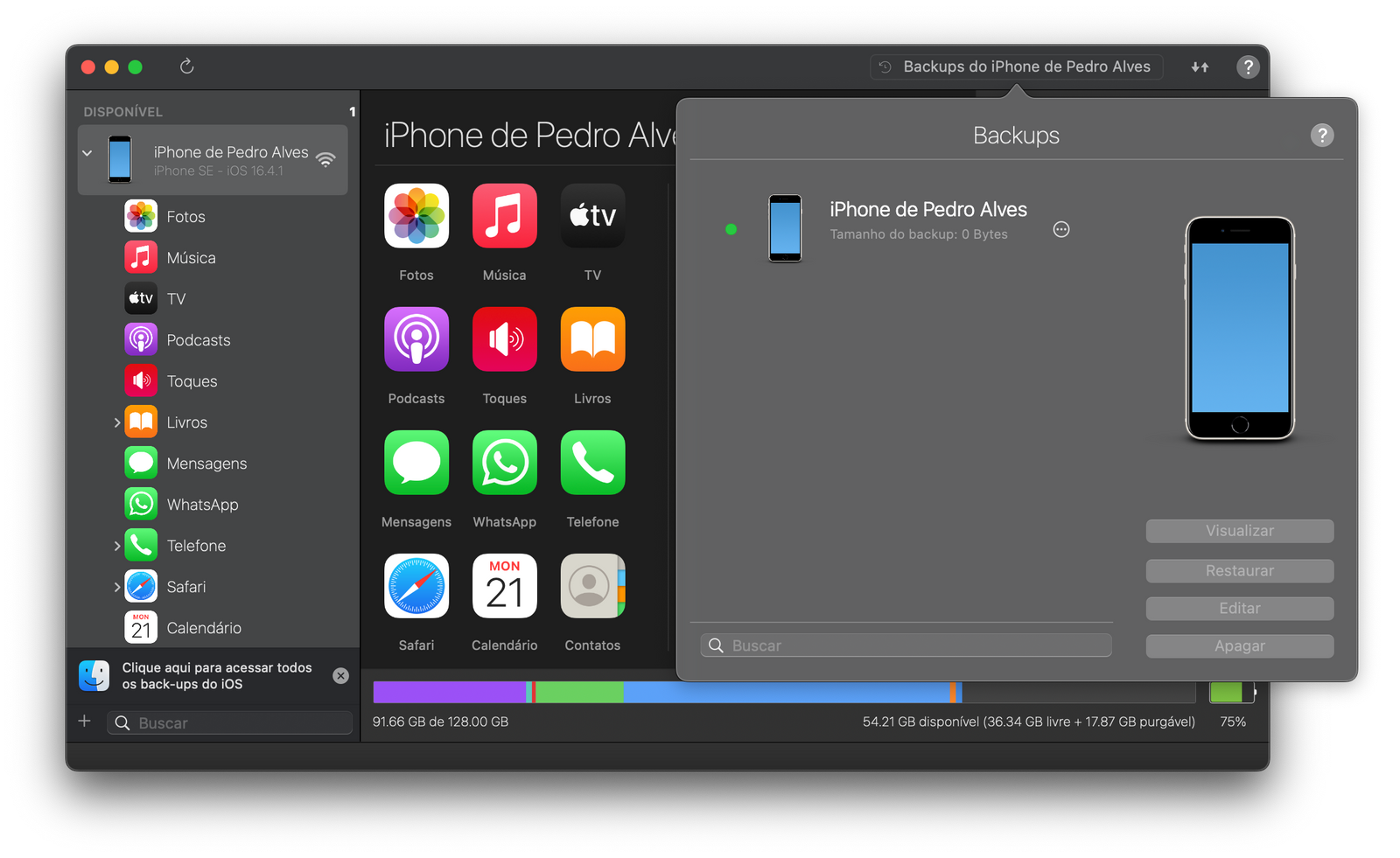This screenshot has height=858, width=1400.
Task: Dismiss the iOS back-ups banner
Action: pos(341,675)
